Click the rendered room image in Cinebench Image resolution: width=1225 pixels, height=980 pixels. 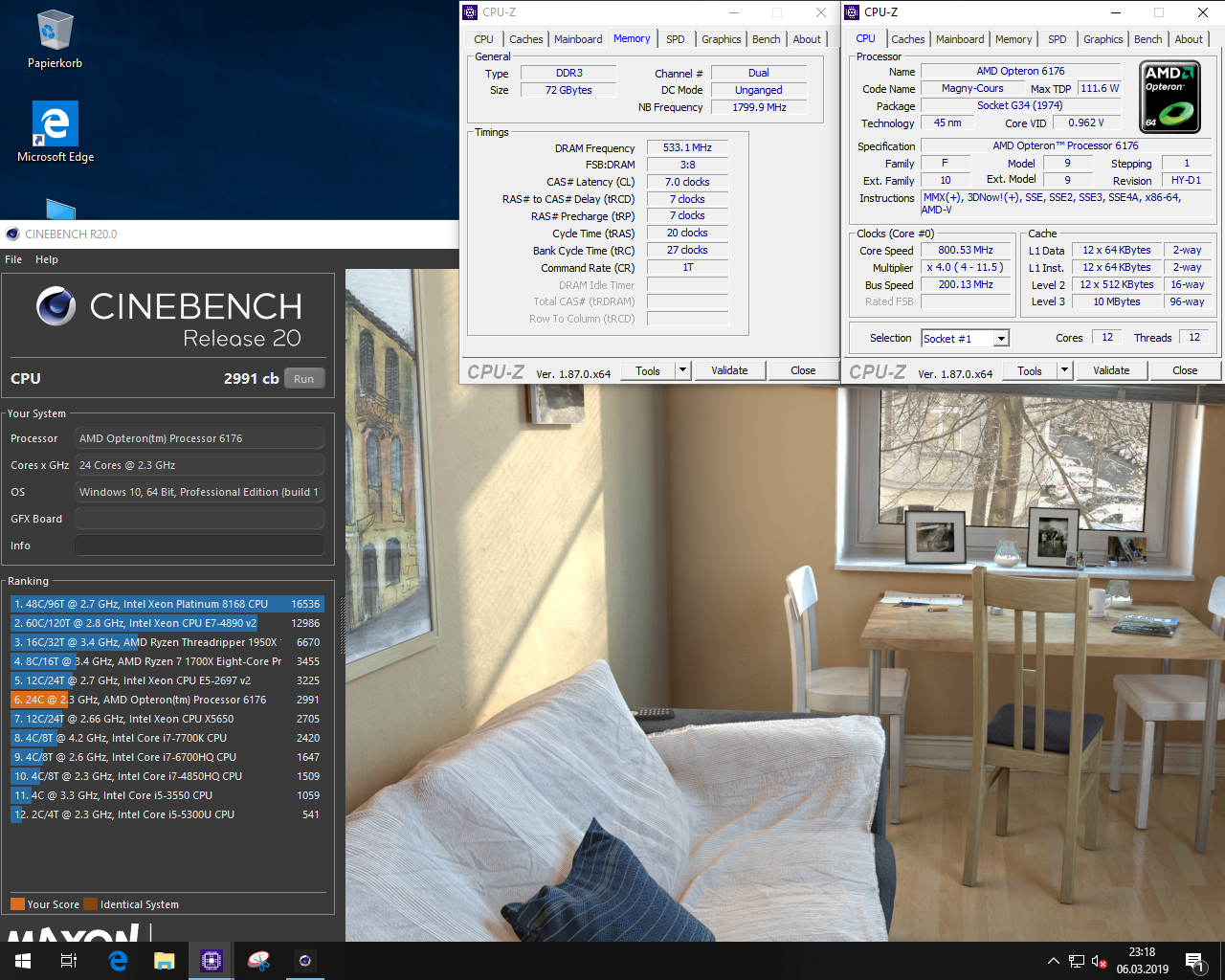tap(785, 662)
